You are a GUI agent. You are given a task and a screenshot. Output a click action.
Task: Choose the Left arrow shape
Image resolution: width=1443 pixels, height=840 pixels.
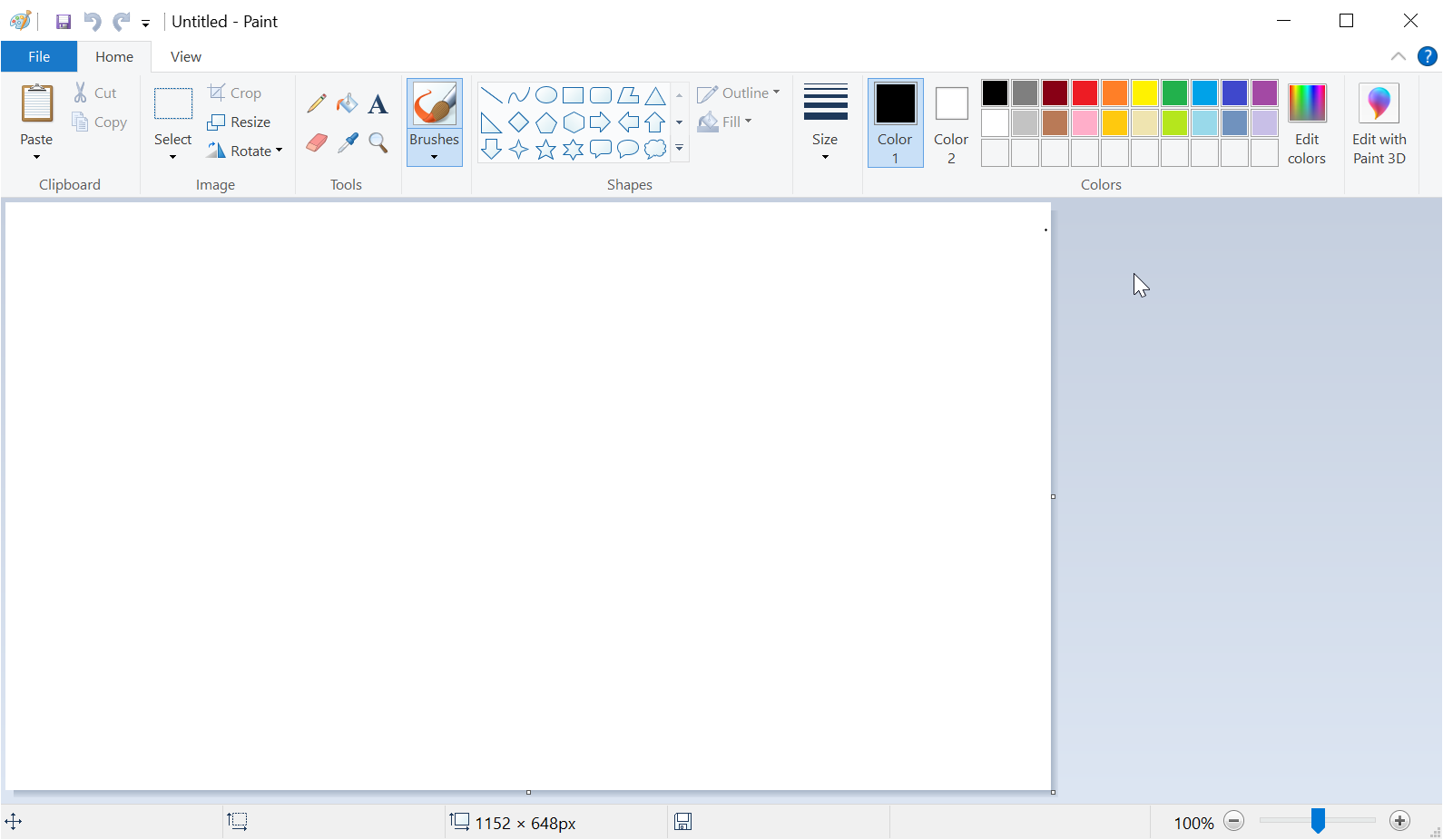[628, 122]
